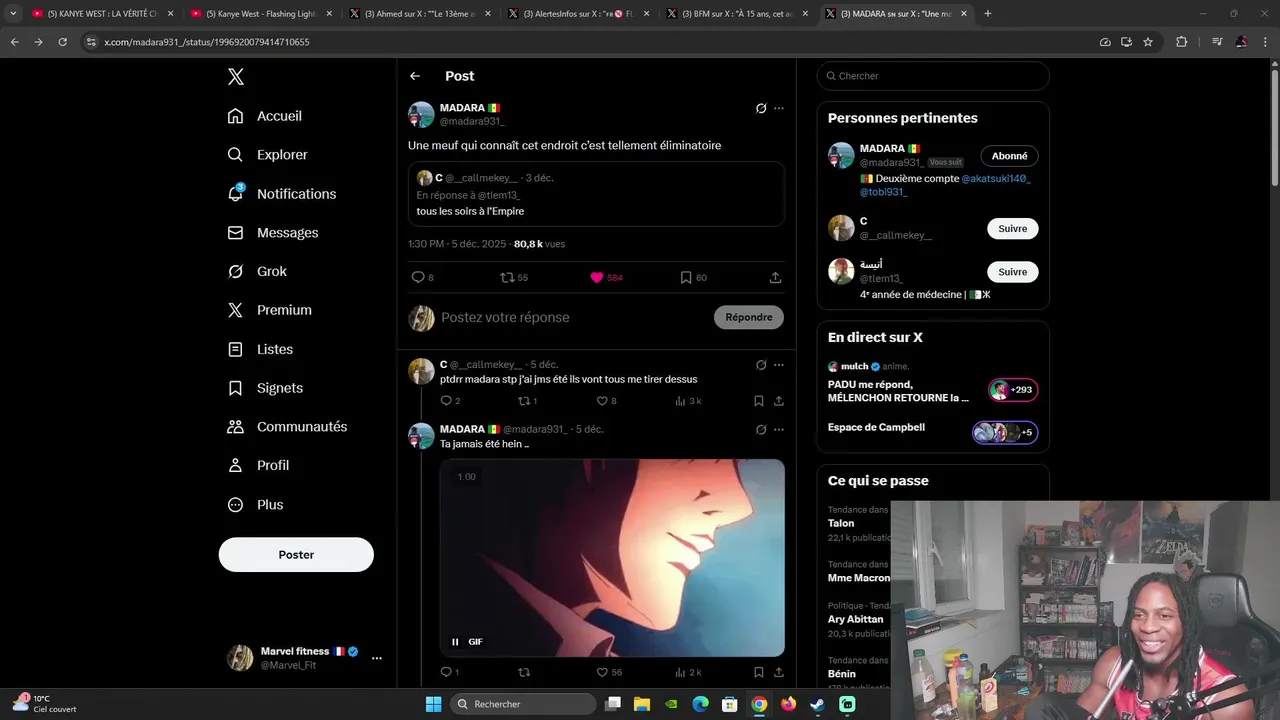The image size is (1280, 720).
Task: Open a new browser tab
Action: (988, 14)
